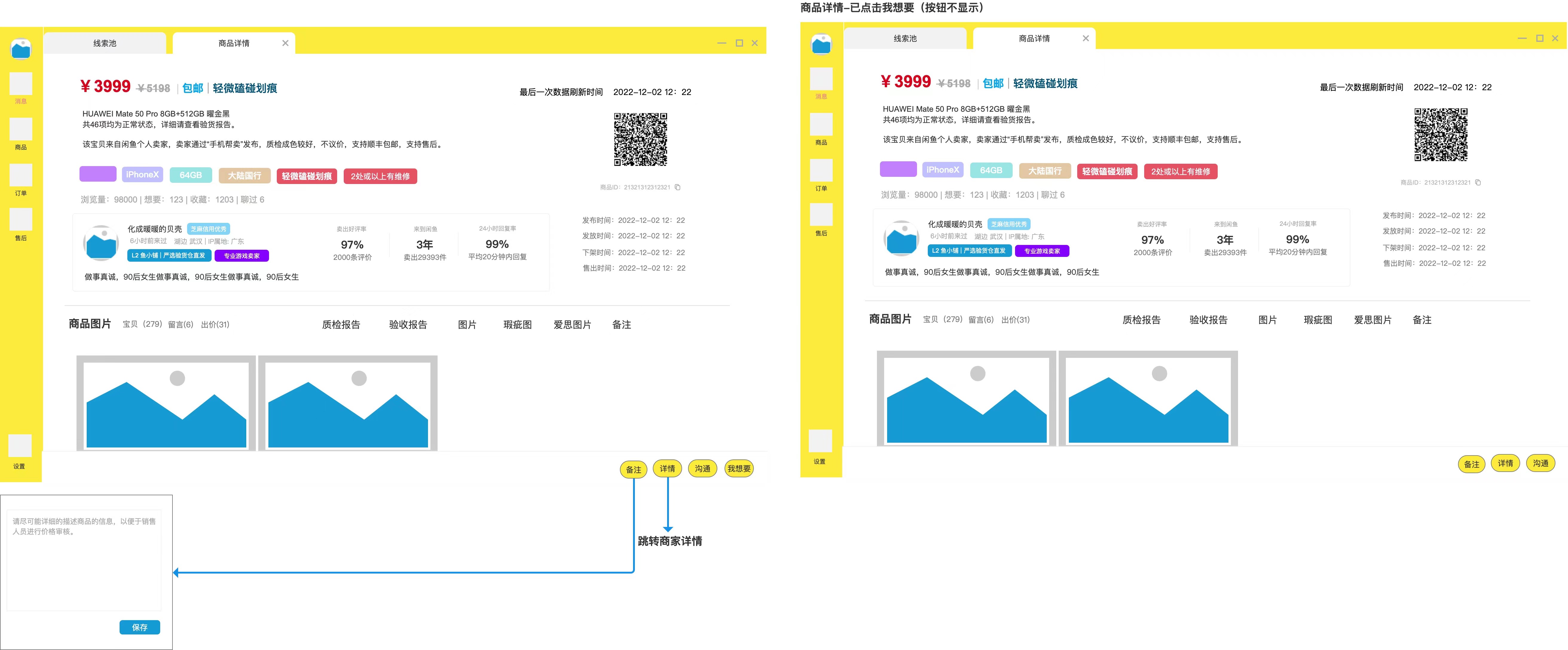1568x650 pixels.
Task: Click 沟通 button in right window
Action: click(1541, 463)
